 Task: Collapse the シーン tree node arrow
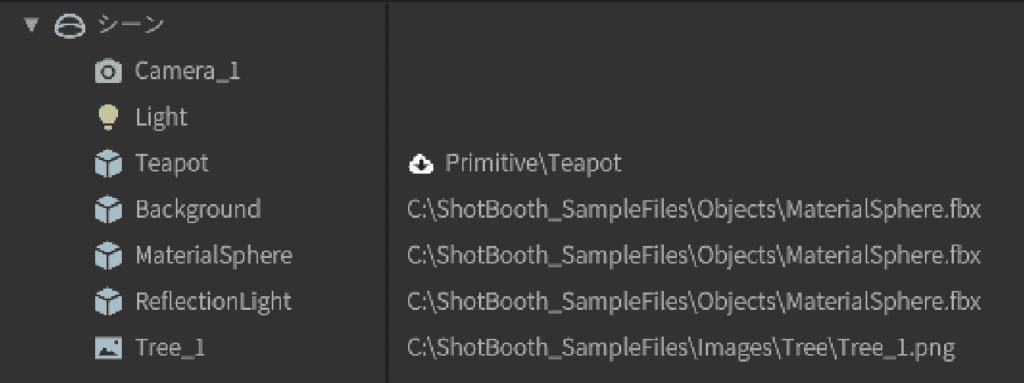(x=31, y=25)
